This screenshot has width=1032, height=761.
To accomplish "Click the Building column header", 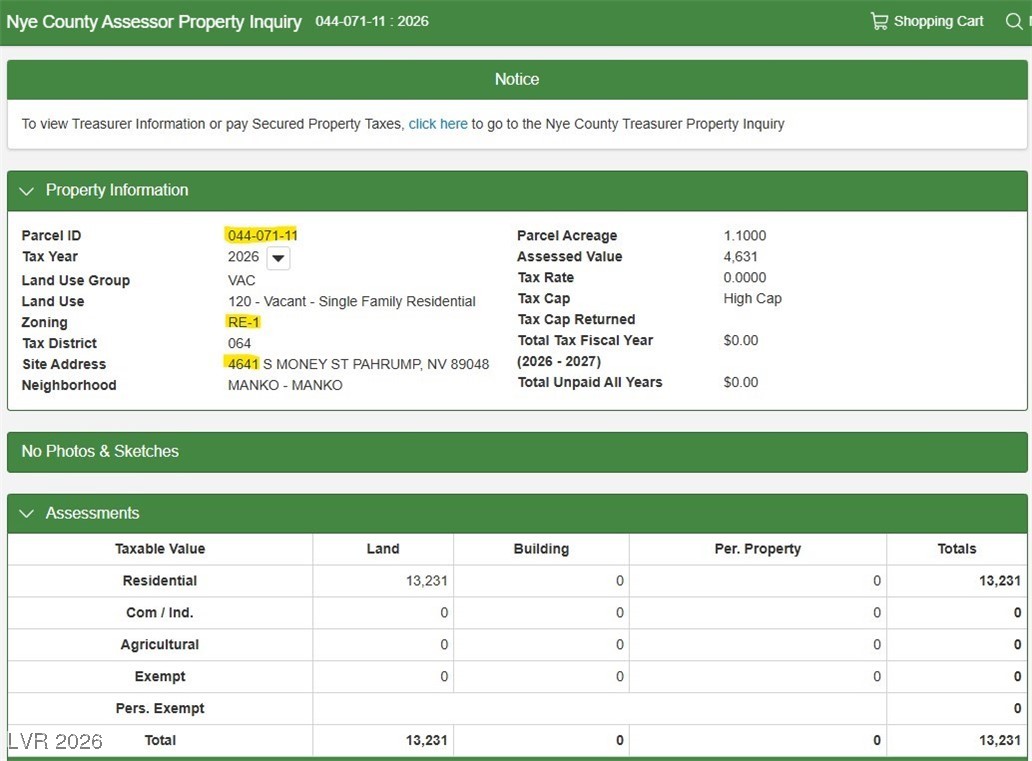I will pos(541,549).
